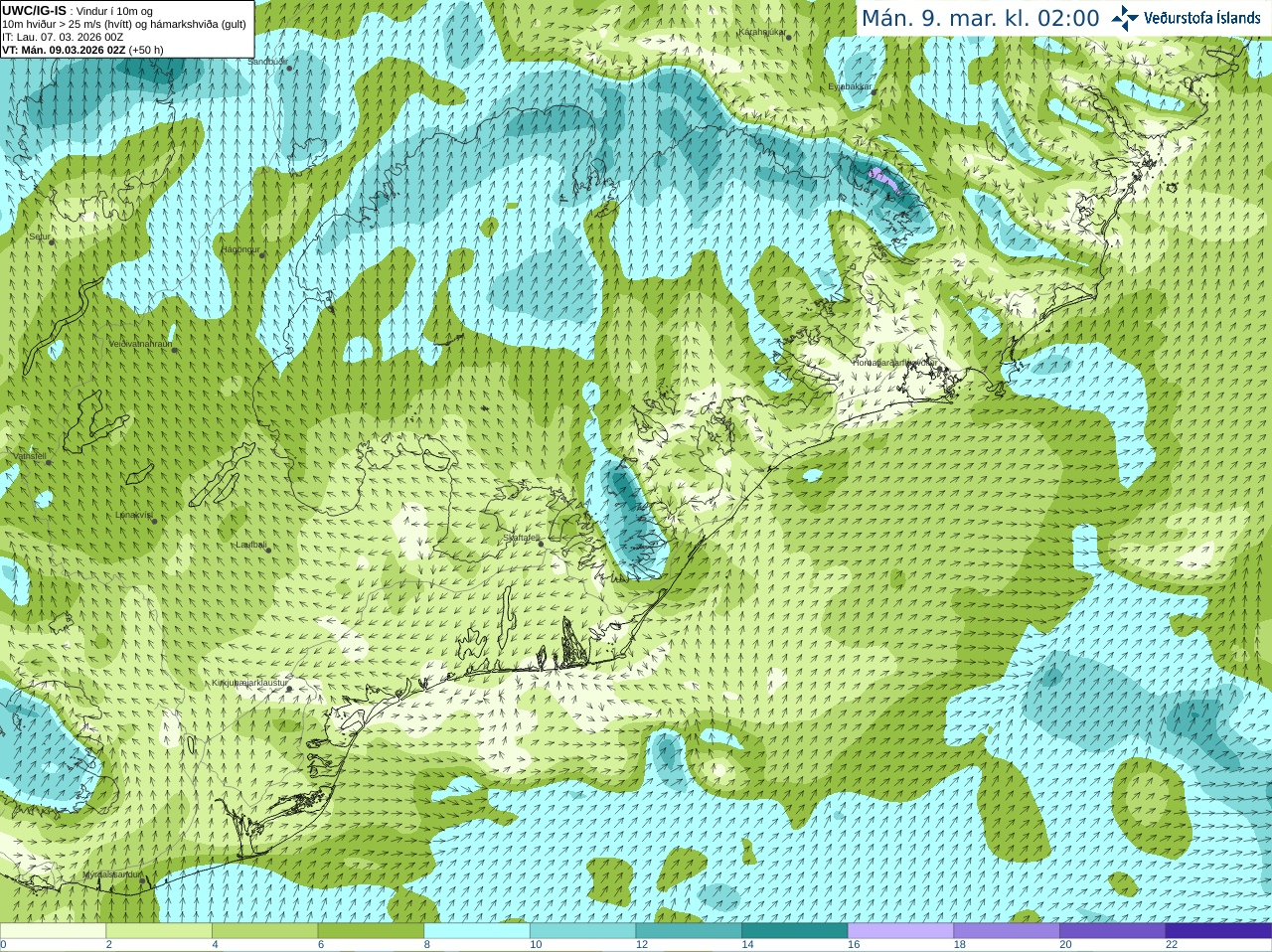This screenshot has width=1272, height=952.
Task: Click the Kárahnjúkar station label
Action: [x=763, y=32]
